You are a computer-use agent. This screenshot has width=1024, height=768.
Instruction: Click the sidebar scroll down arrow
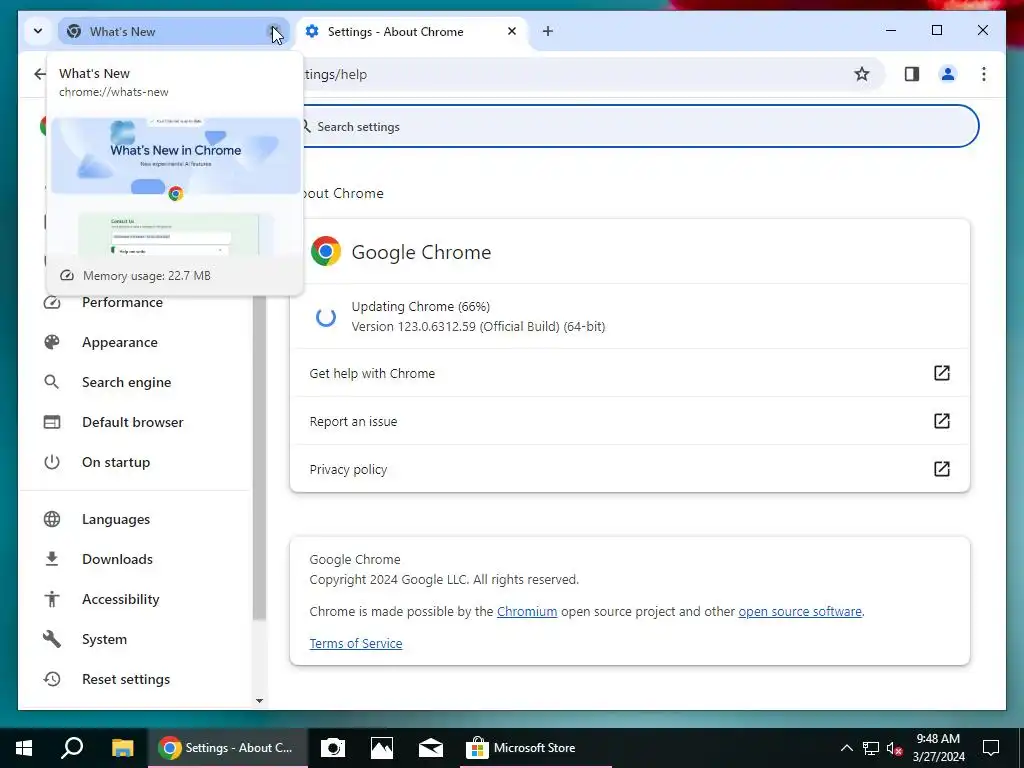point(259,701)
